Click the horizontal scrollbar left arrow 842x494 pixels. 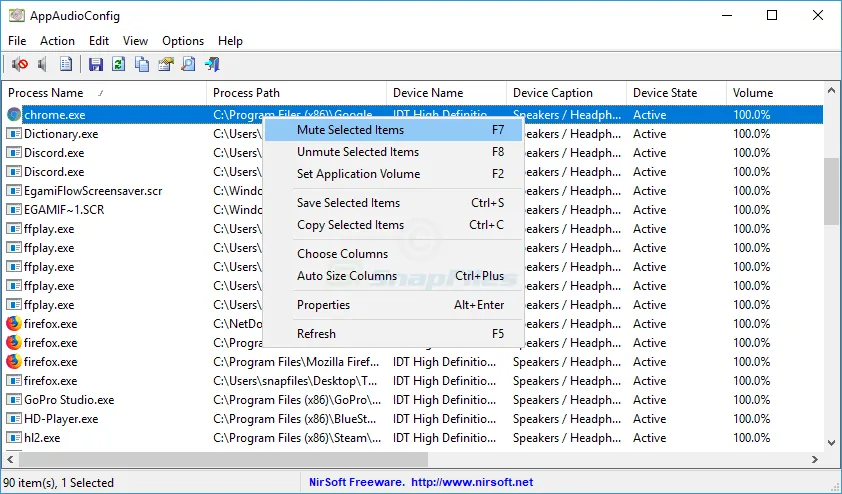coord(10,460)
